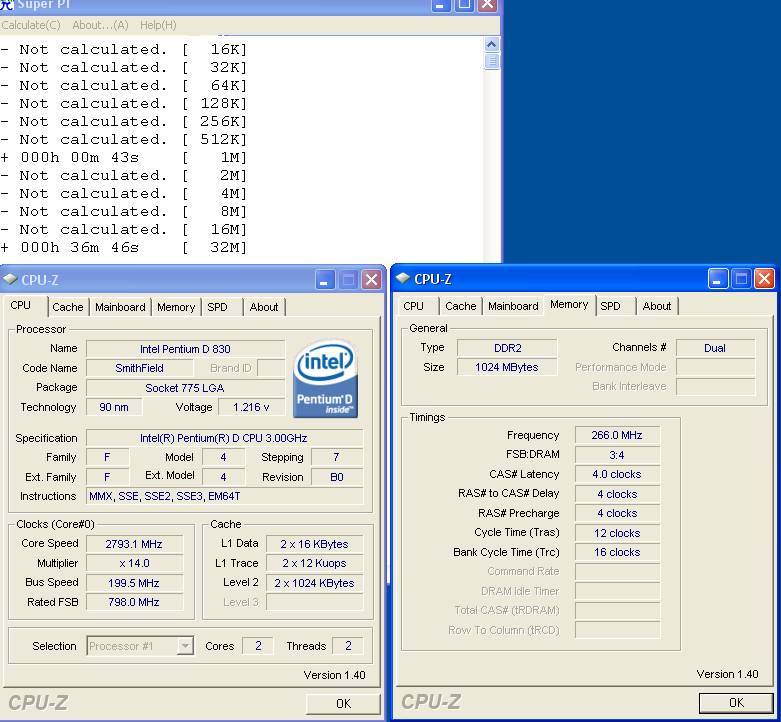Click the Core Speed 2793.1 MHz value
Viewport: 781px width, 722px height.
(134, 544)
